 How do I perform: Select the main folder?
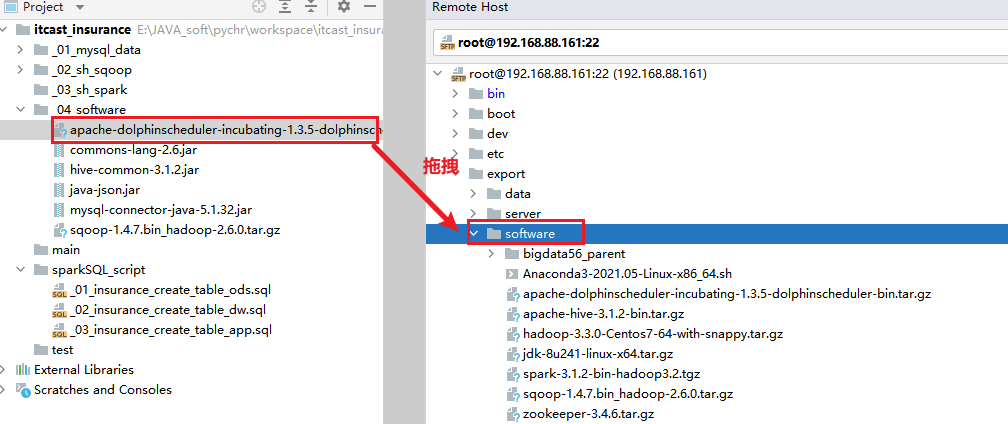coord(66,249)
